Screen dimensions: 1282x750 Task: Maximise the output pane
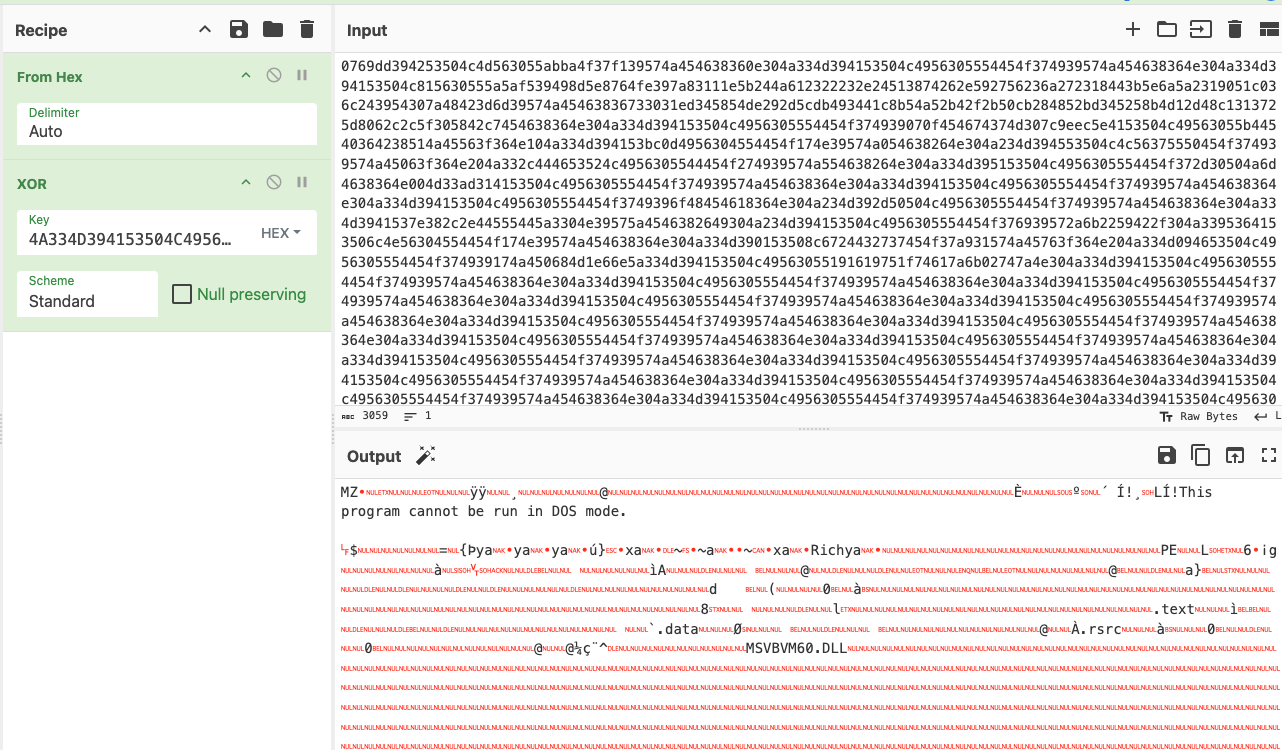tap(1269, 456)
